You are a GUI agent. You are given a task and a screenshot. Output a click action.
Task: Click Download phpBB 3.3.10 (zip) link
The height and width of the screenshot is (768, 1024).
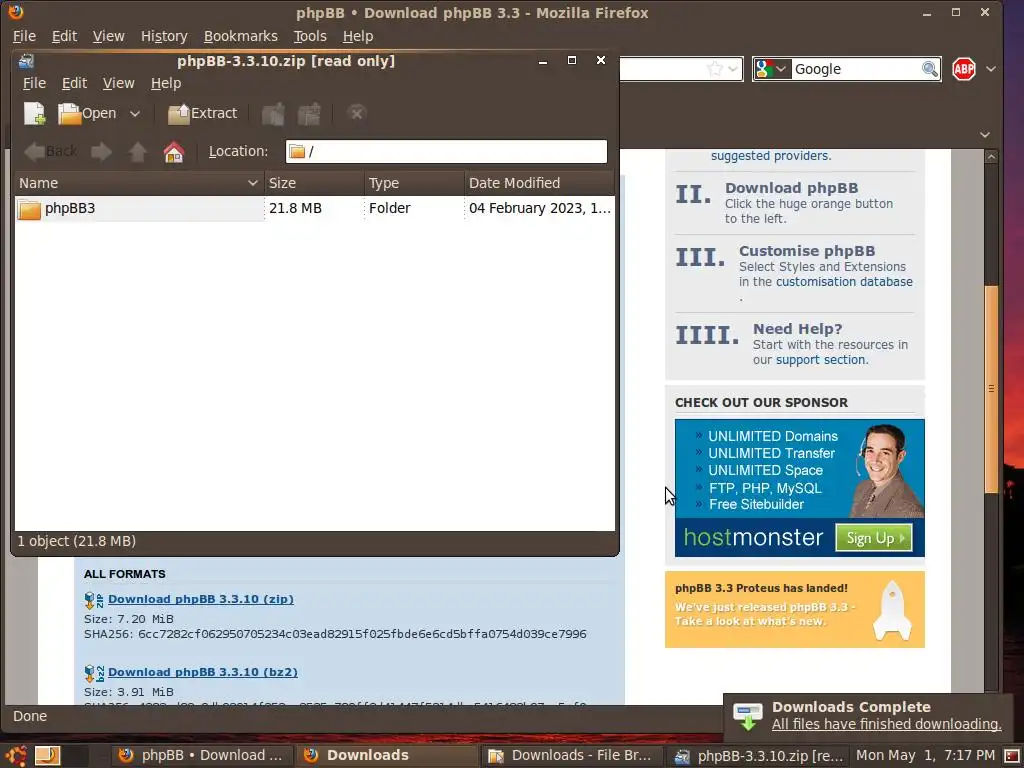[200, 599]
